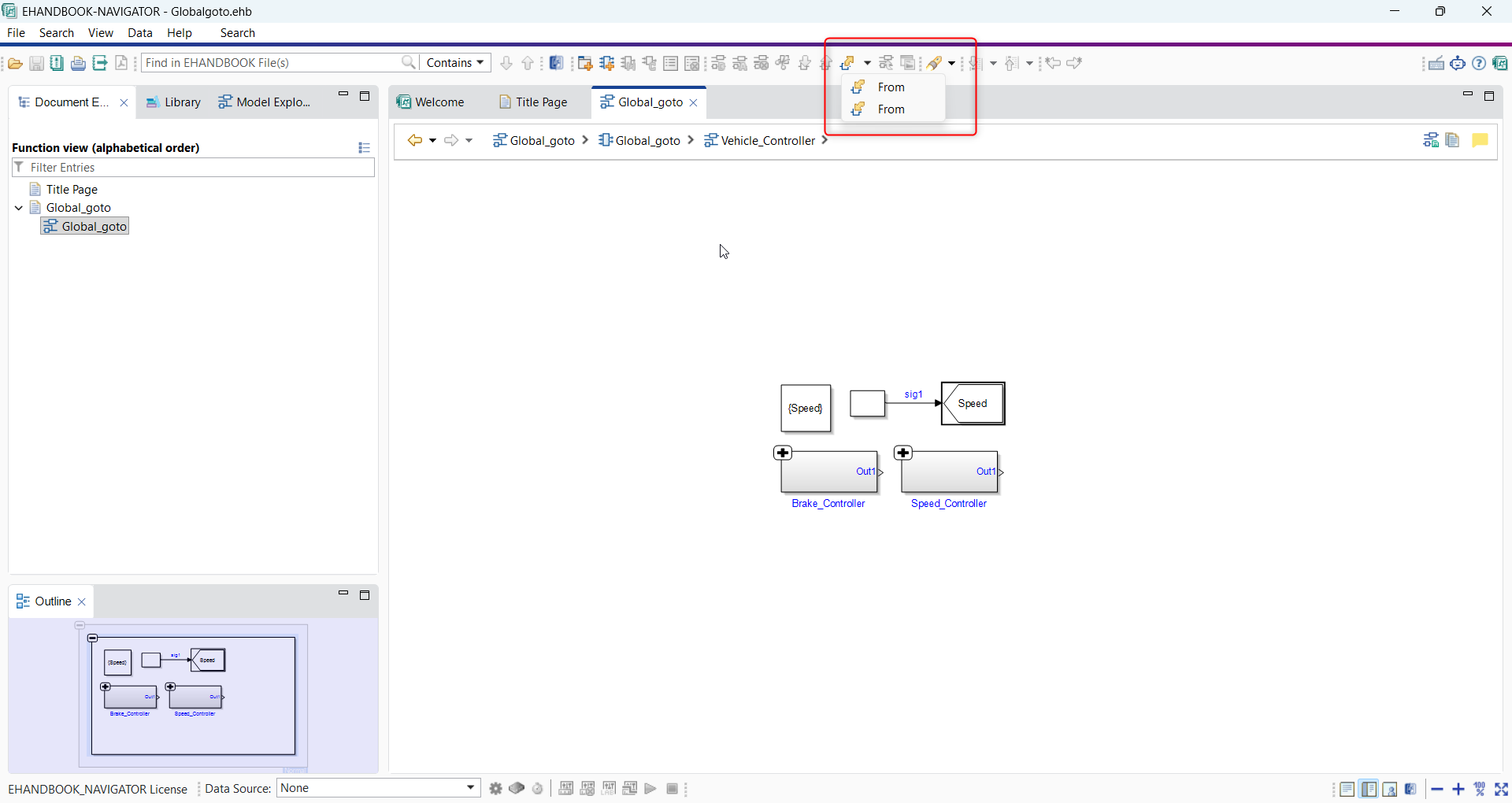Click the print toolbar icon
Viewport: 1512px width, 803px height.
[78, 63]
